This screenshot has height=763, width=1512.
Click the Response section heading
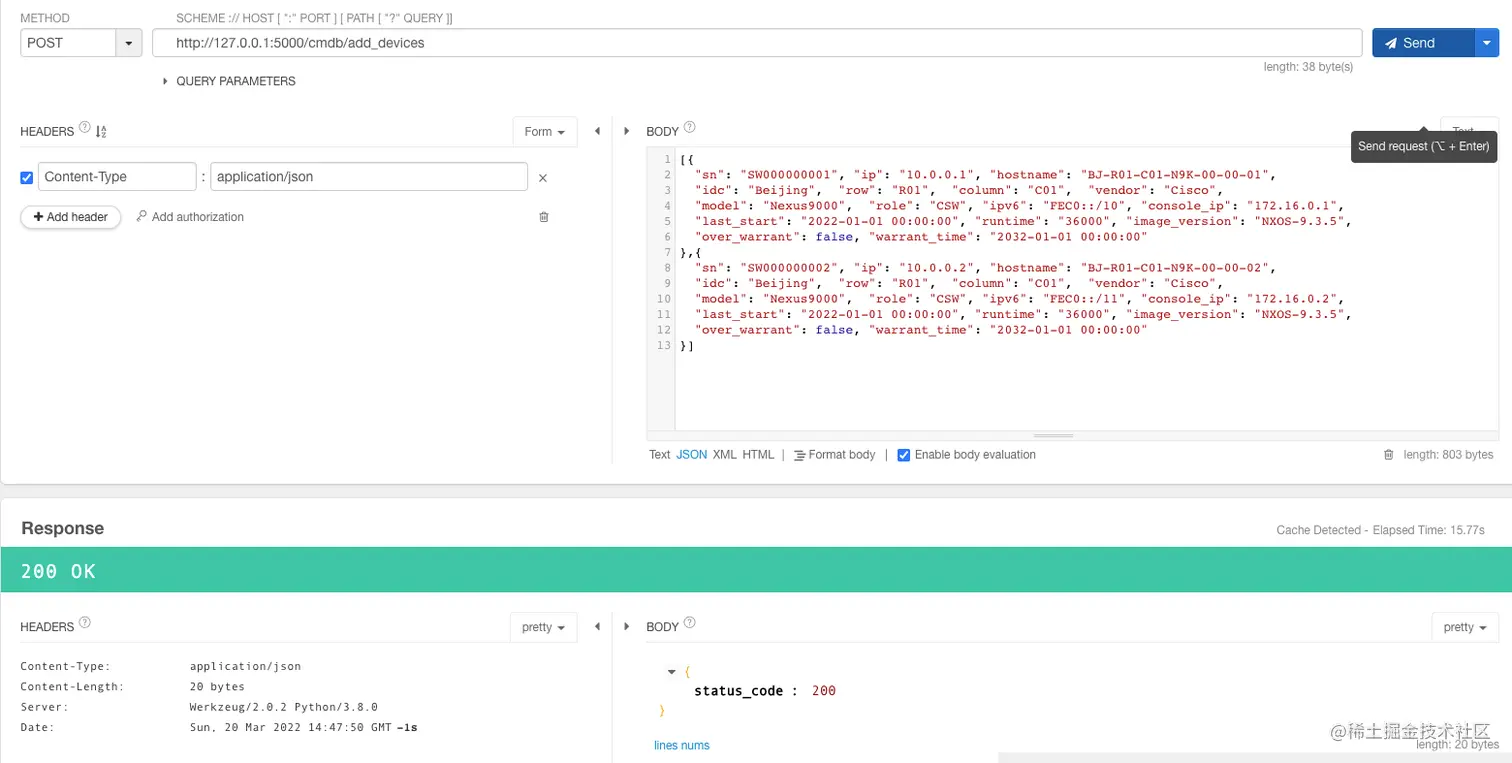tap(63, 528)
